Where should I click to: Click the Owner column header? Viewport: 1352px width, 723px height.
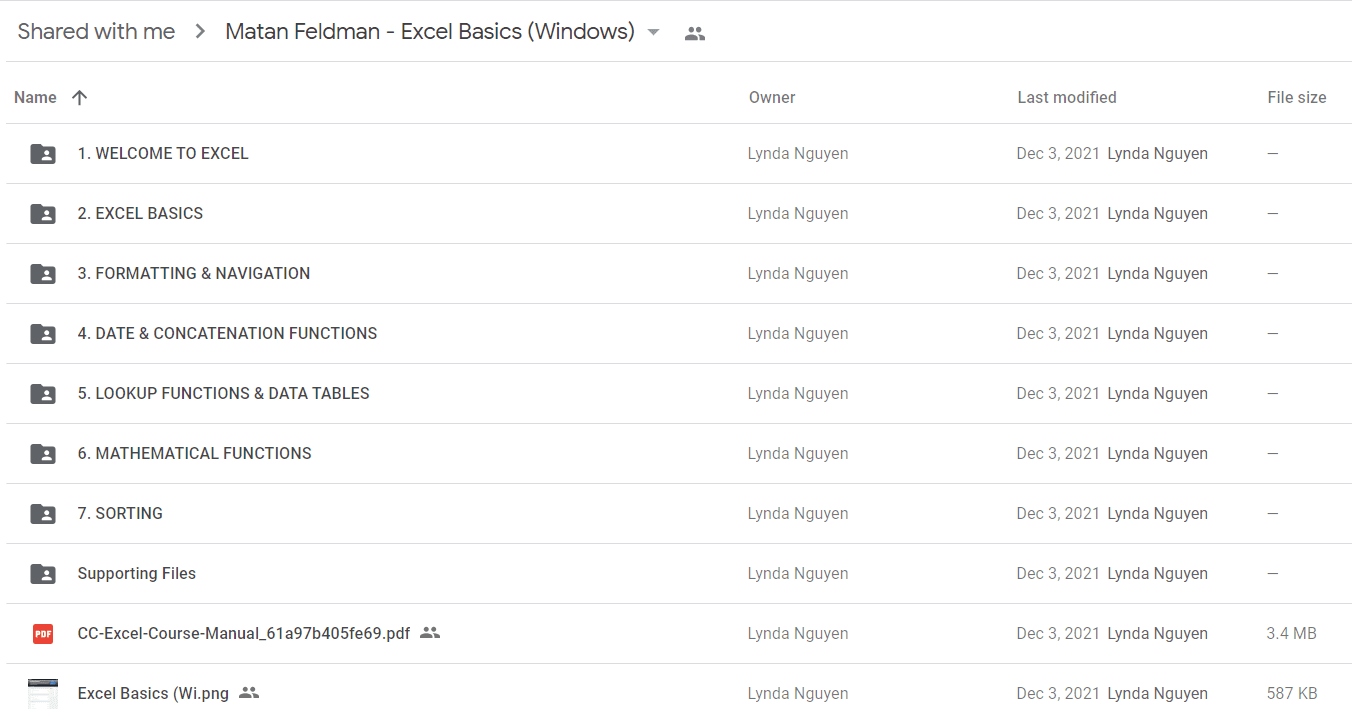click(772, 97)
